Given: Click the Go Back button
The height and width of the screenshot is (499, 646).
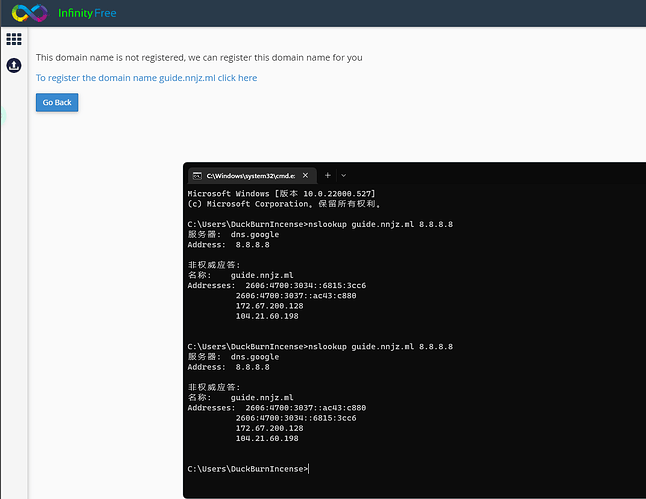Looking at the screenshot, I should (x=57, y=102).
